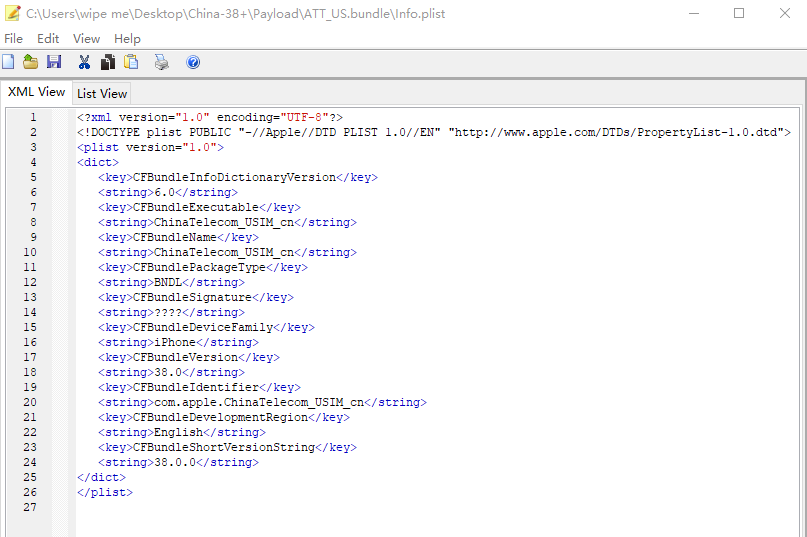Click the CFBundleSignature key line
This screenshot has height=537, width=807.
196,297
